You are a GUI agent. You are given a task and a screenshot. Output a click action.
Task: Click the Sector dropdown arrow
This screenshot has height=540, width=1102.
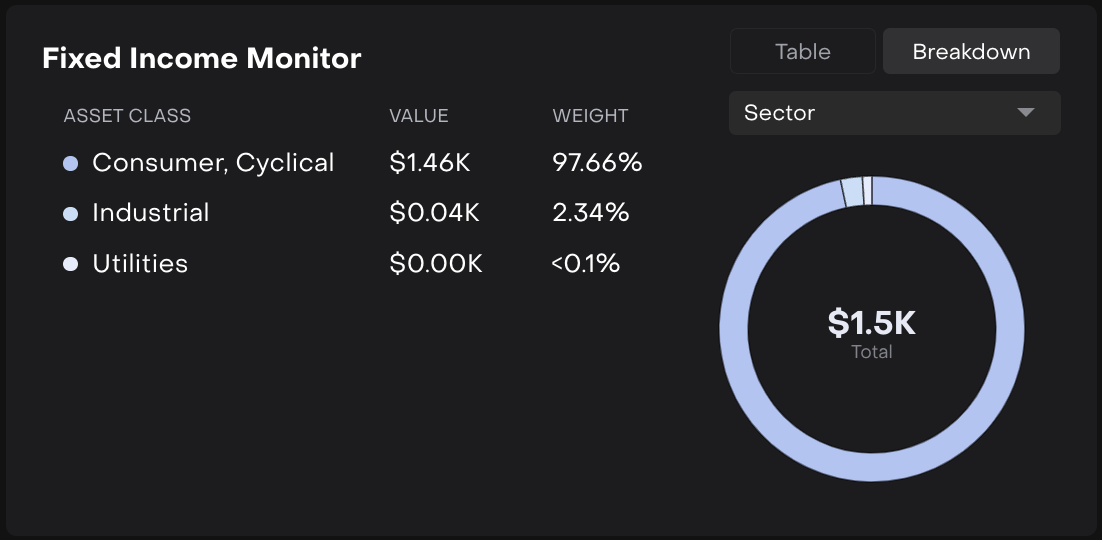click(1025, 113)
